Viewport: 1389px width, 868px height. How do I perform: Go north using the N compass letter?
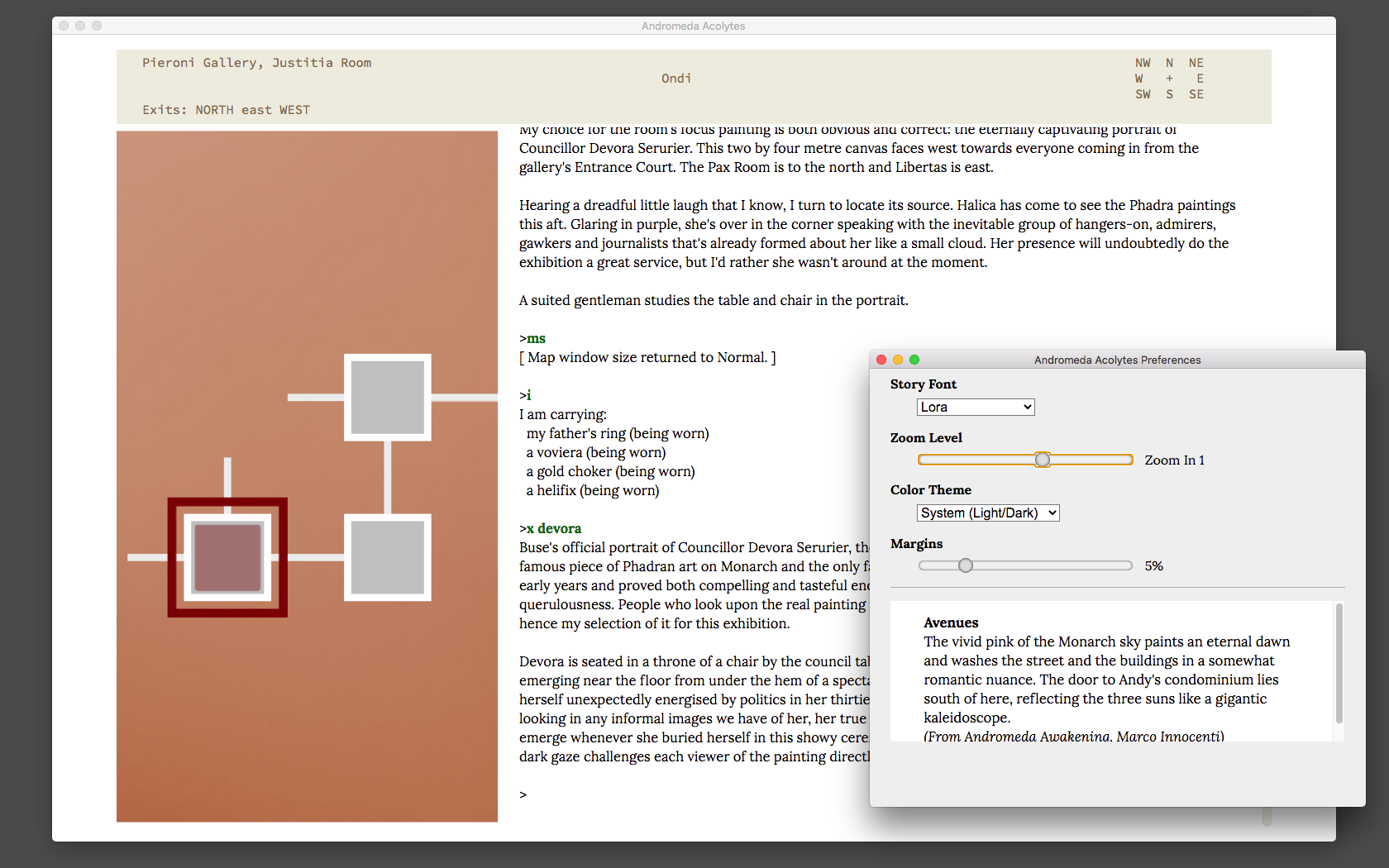tap(1169, 63)
